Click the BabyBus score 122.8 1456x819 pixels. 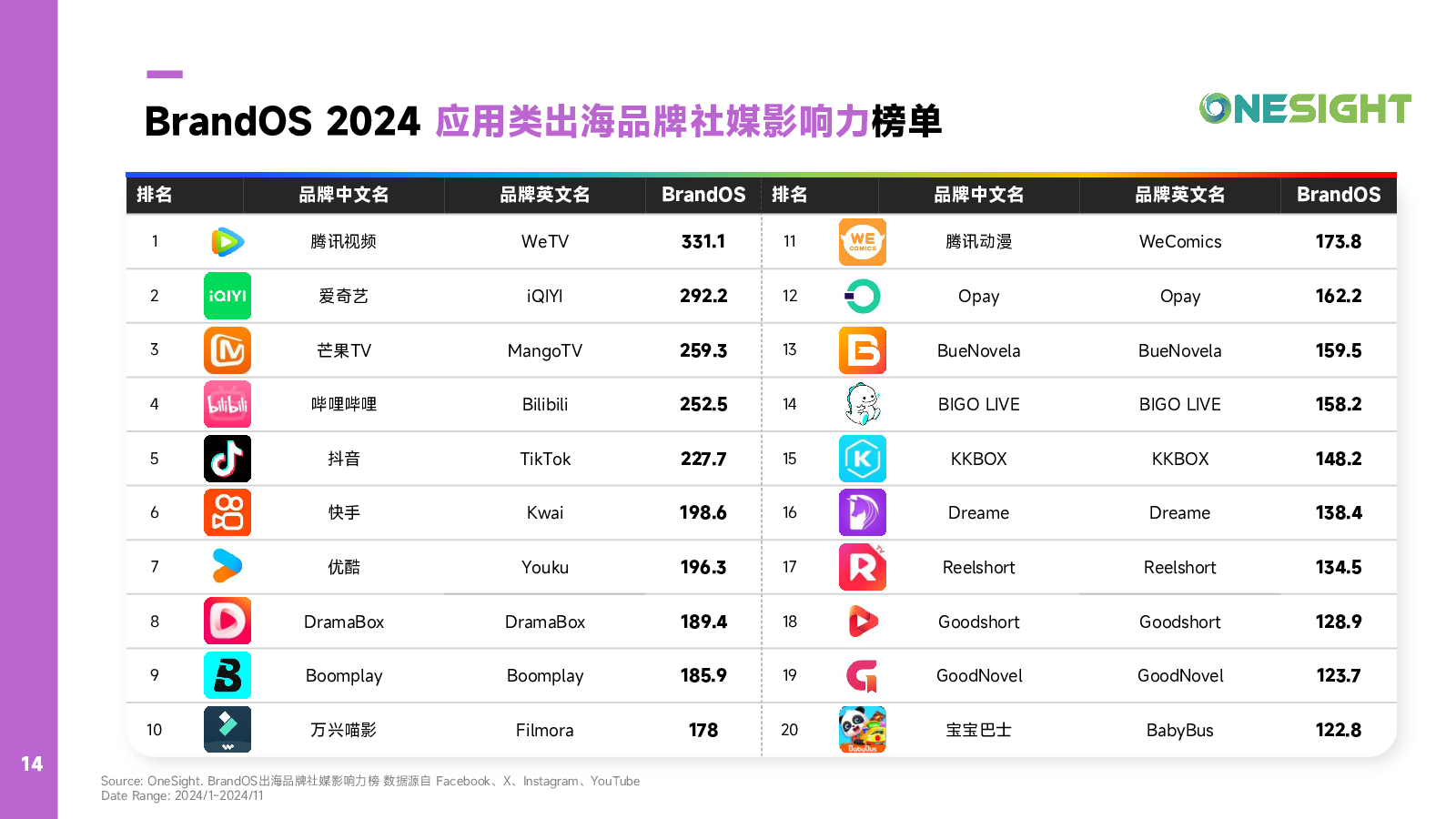[x=1339, y=730]
